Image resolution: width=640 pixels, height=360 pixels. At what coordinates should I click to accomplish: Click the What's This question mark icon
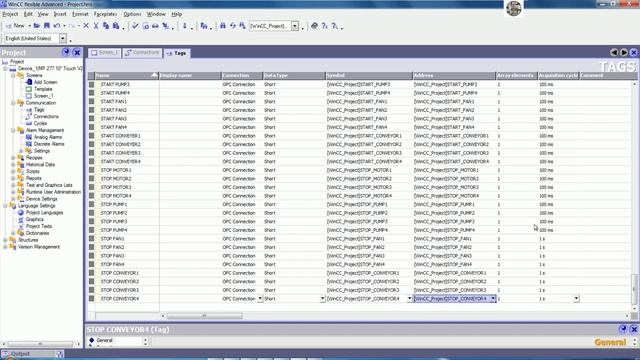[x=324, y=26]
